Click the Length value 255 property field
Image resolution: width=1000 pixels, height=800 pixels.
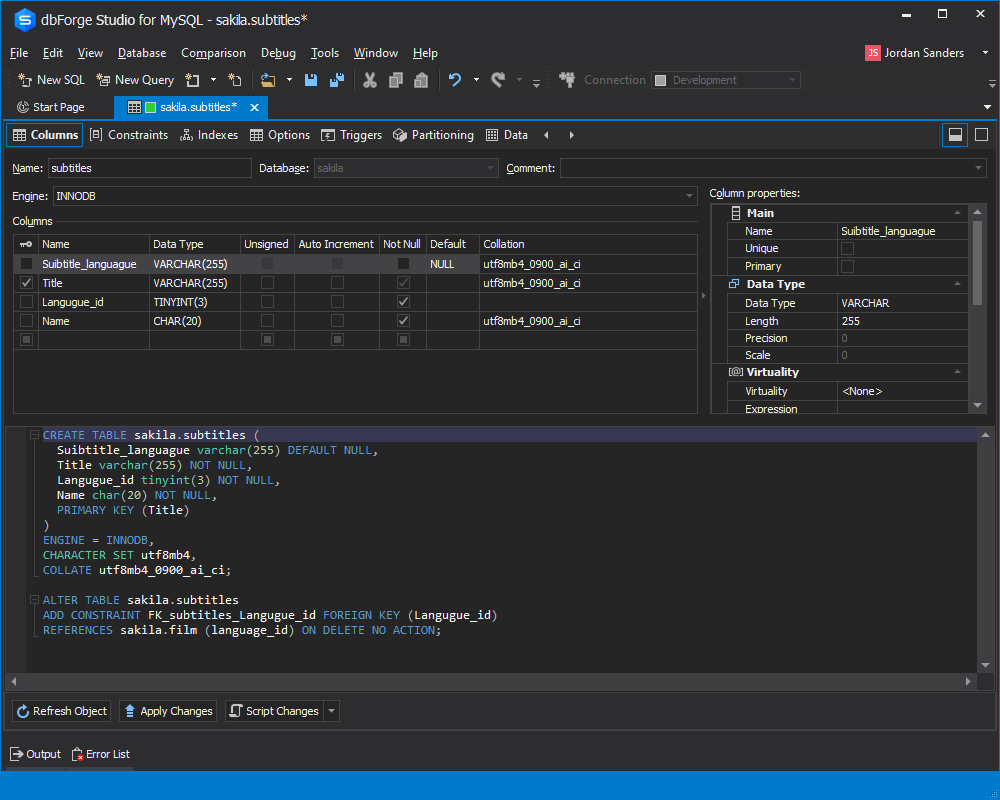point(902,321)
